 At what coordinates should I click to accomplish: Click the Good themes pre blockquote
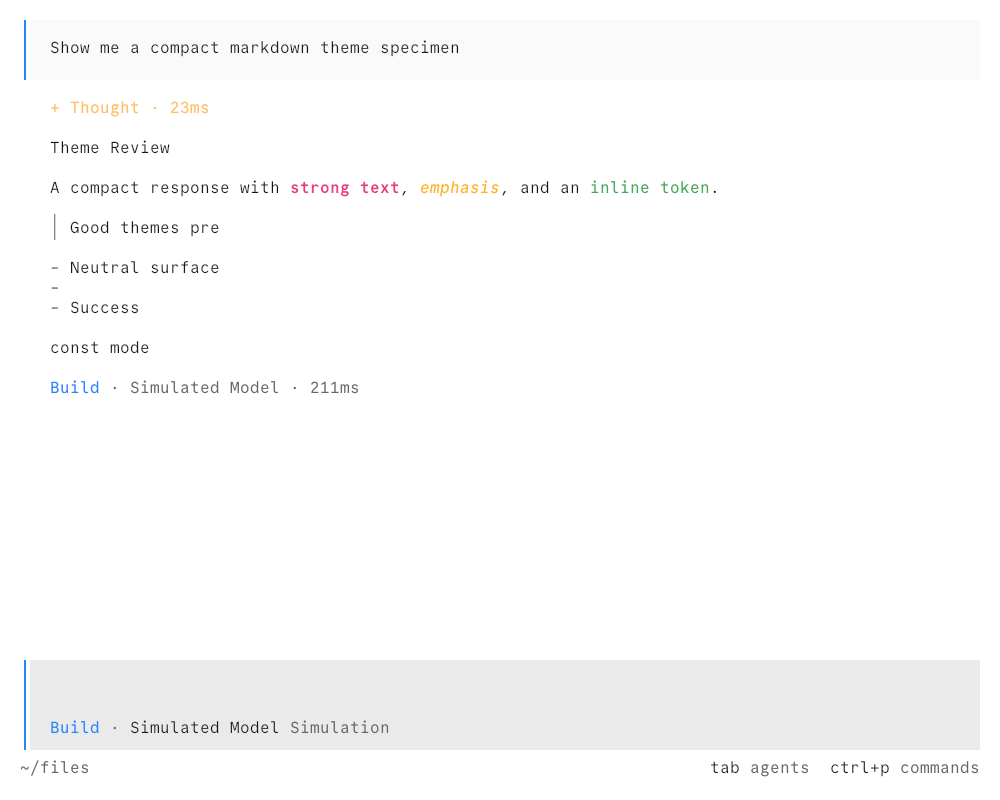(x=144, y=228)
